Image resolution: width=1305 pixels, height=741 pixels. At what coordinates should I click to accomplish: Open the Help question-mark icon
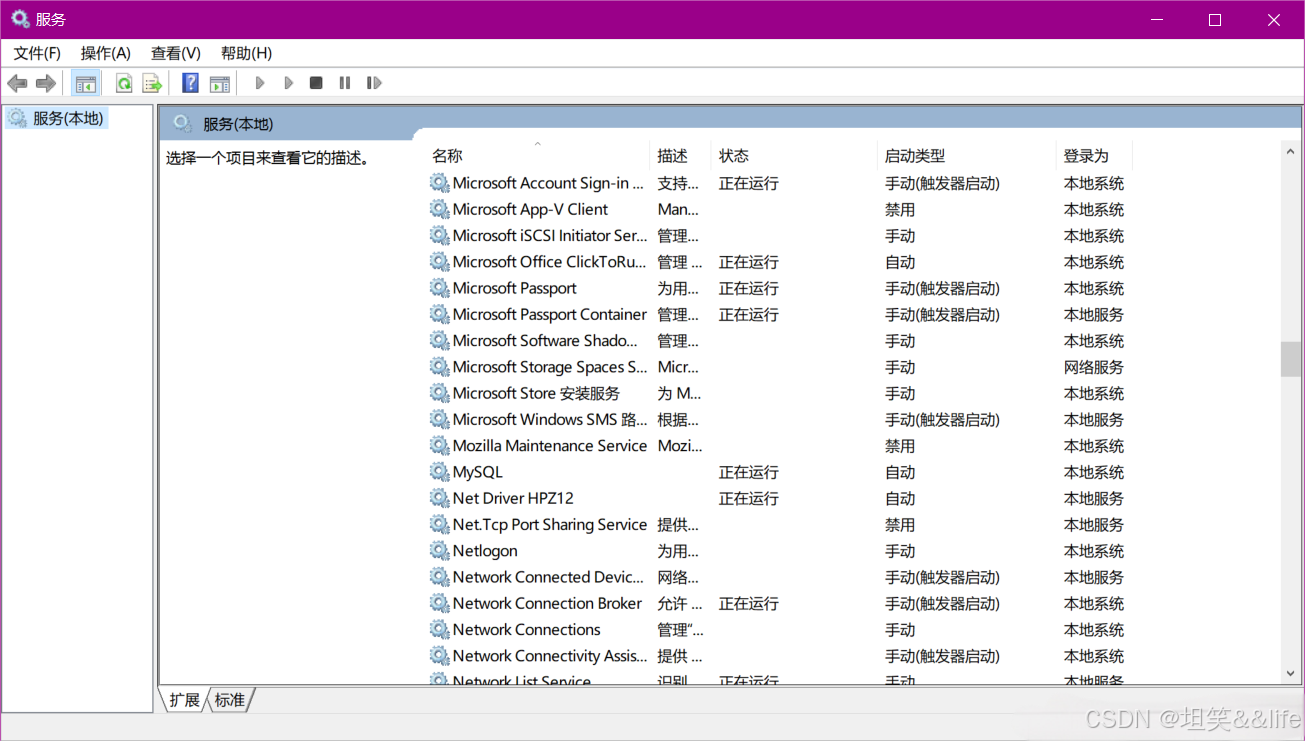pos(190,83)
